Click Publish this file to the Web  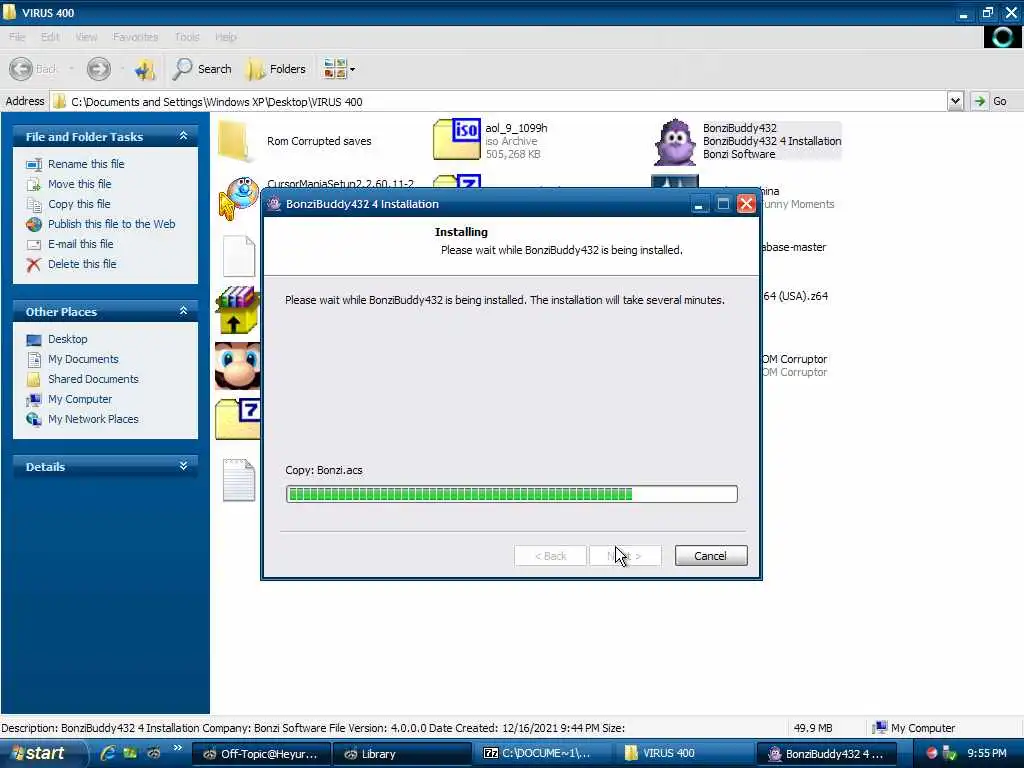[x=111, y=224]
